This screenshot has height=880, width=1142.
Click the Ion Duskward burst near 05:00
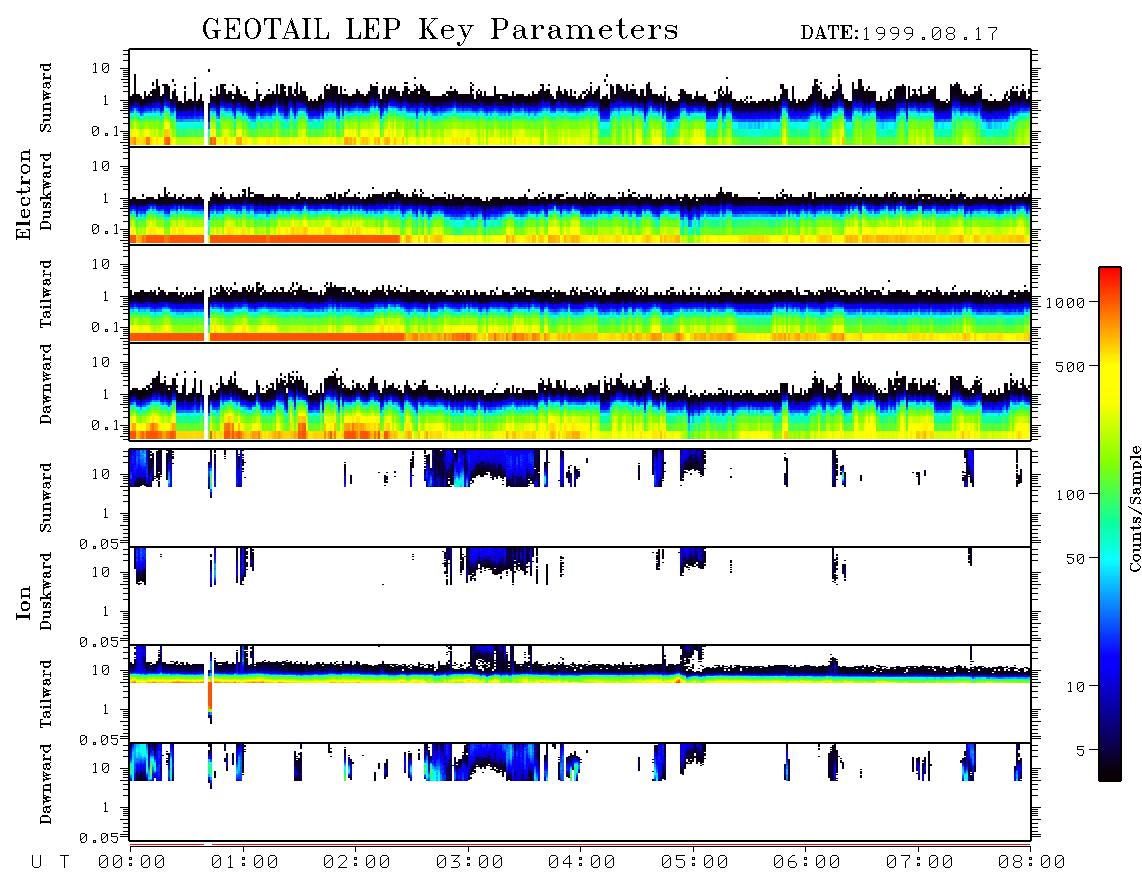click(693, 558)
